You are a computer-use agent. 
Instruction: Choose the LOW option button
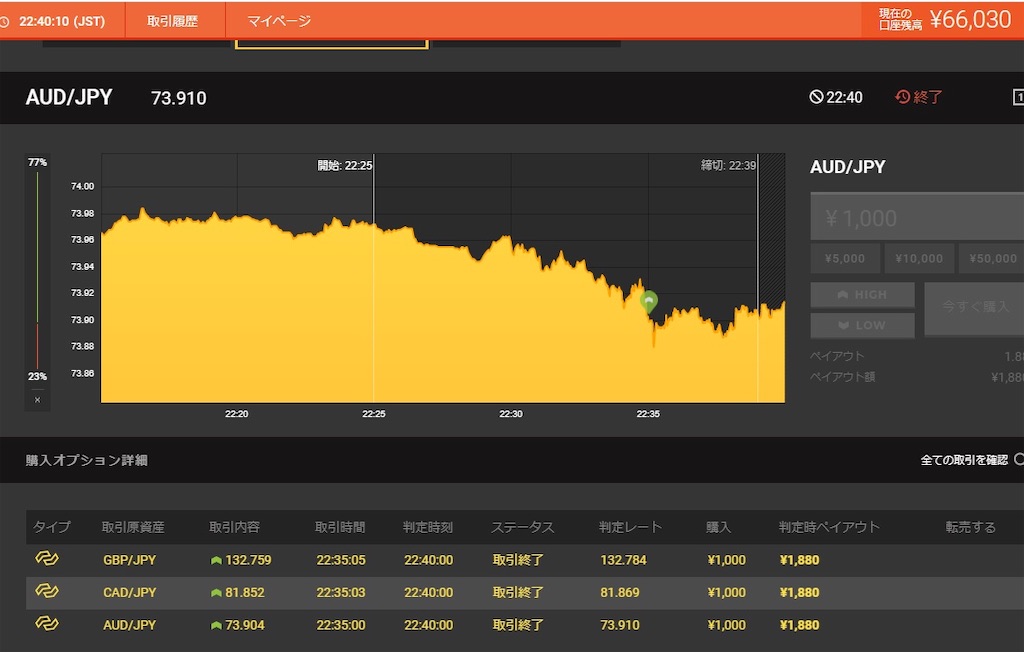pos(862,325)
